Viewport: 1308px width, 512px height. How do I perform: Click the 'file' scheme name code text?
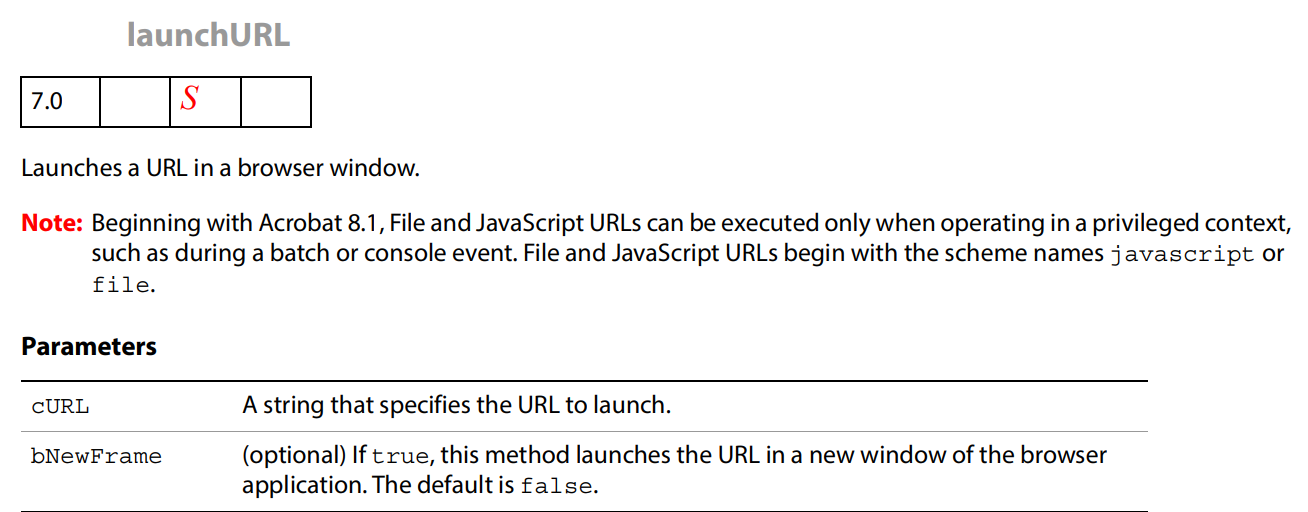(121, 286)
